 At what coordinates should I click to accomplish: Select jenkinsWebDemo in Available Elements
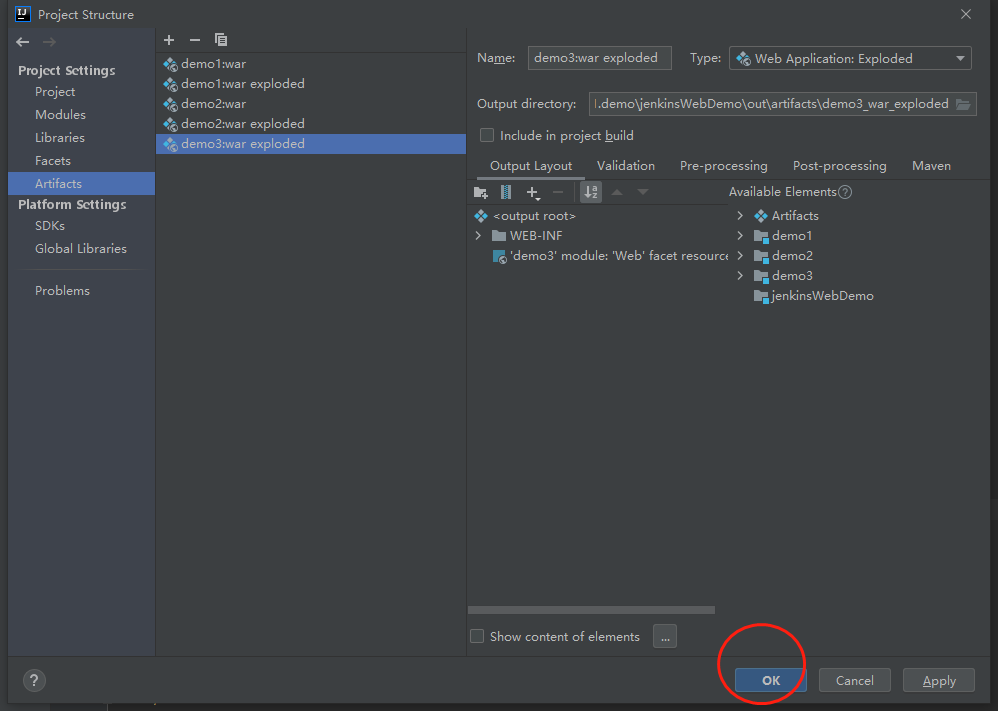(813, 296)
